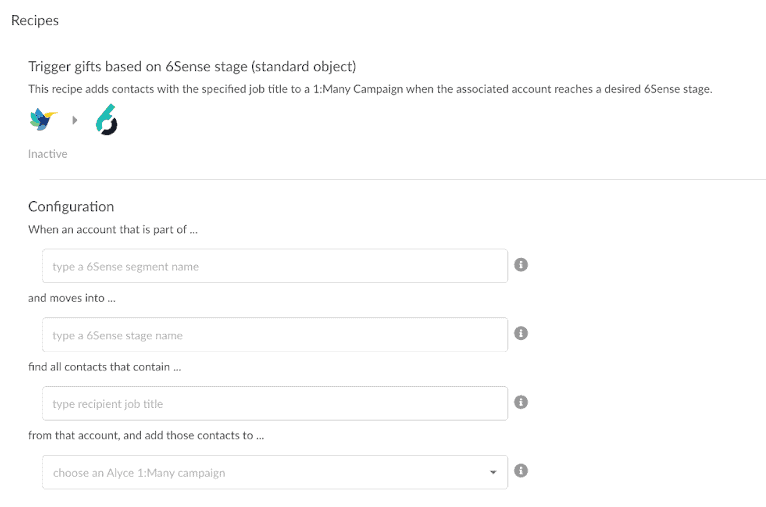Click the Inactive status label
766x507 pixels.
tap(48, 154)
